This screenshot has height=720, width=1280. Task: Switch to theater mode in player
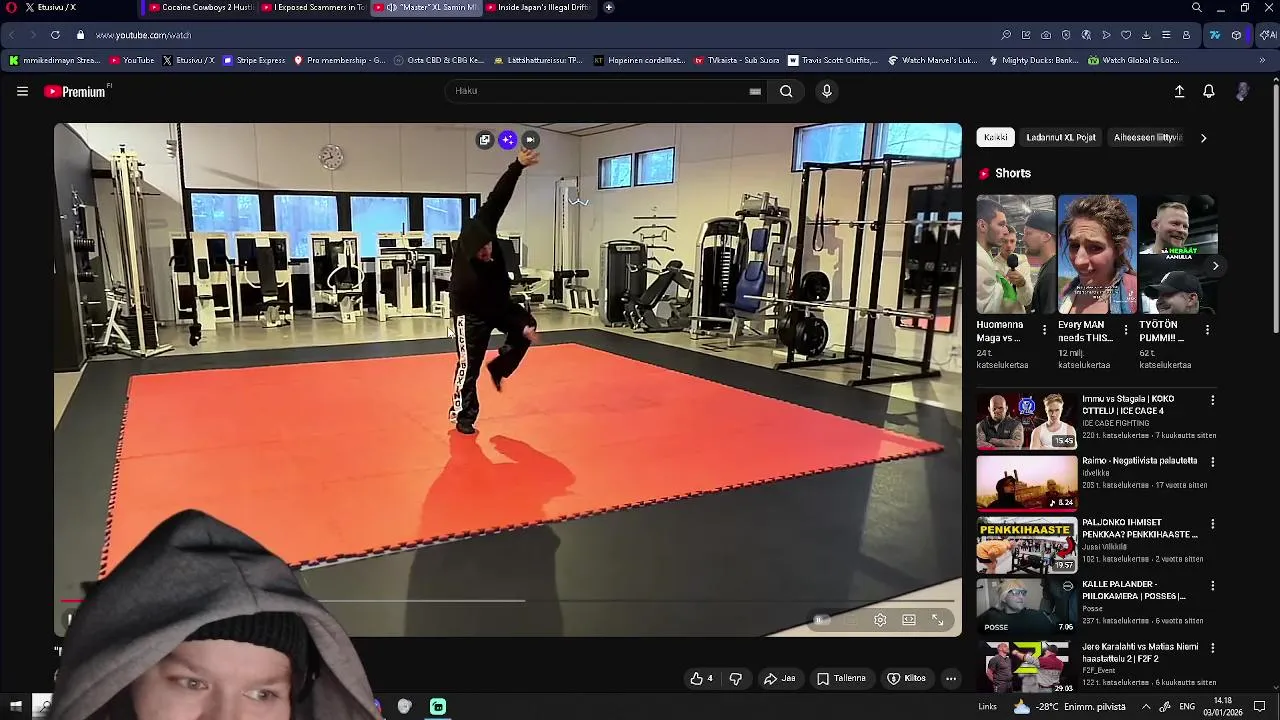point(909,620)
